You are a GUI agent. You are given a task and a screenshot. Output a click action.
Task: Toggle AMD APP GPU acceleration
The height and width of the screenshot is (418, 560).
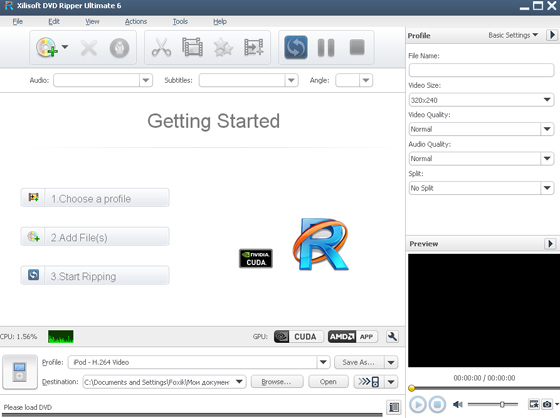click(352, 337)
